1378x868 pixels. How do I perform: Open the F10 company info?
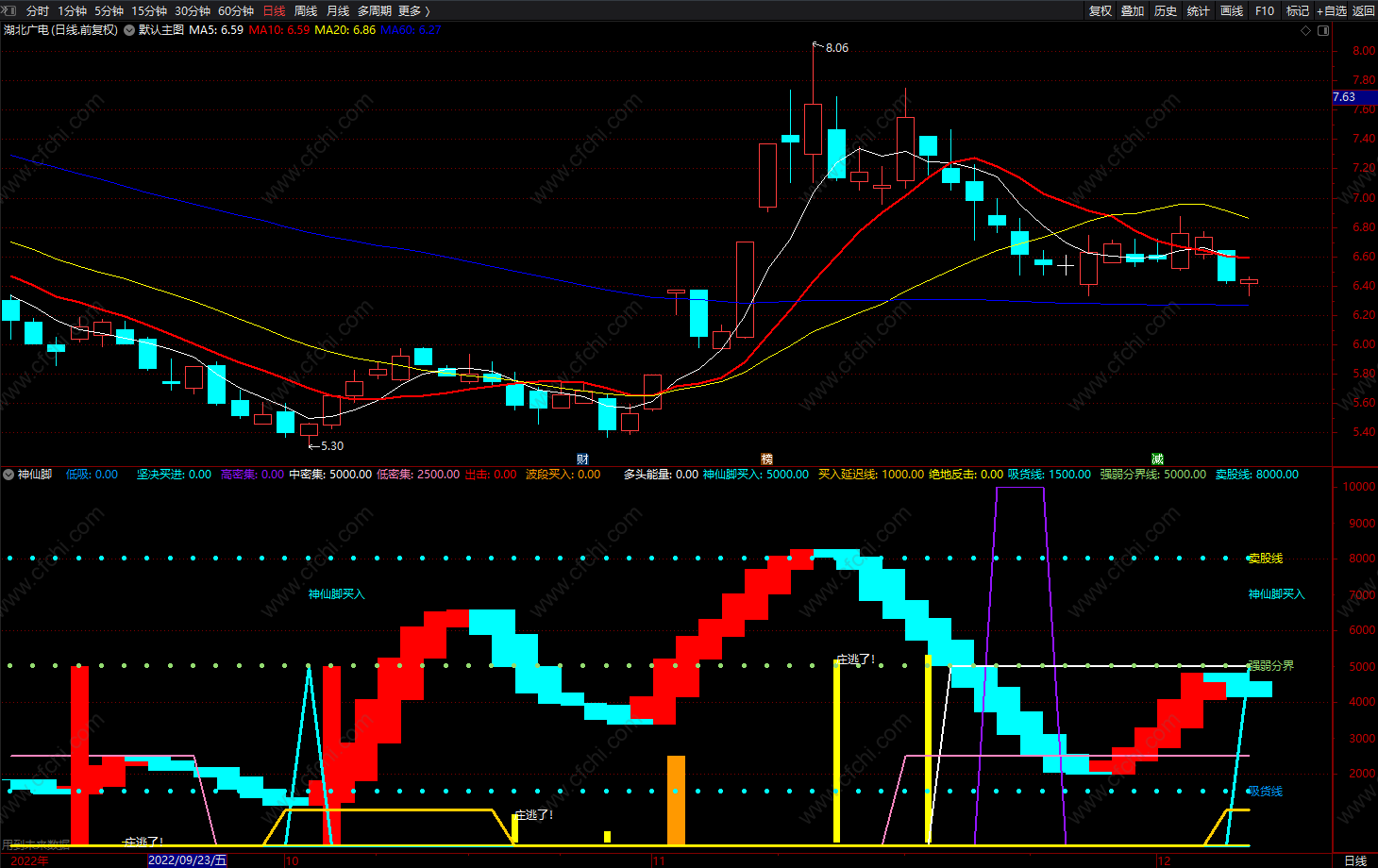click(1265, 10)
